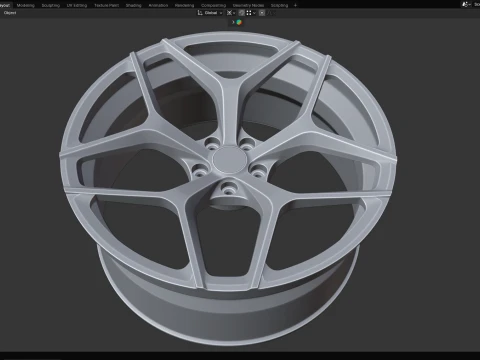Switch to the Modeling workspace tab
This screenshot has height=360, width=480.
coord(26,5)
